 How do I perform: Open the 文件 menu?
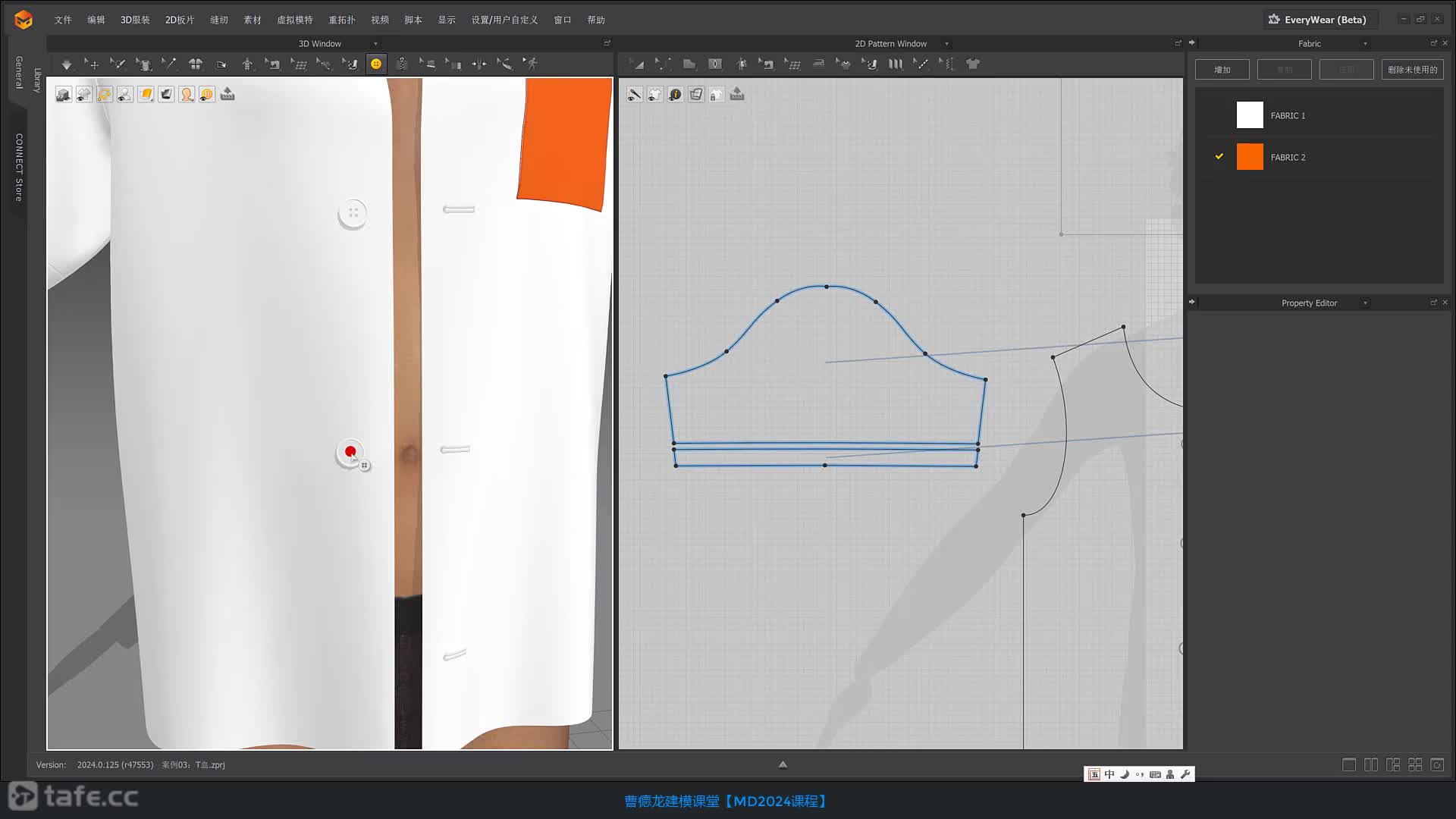click(x=63, y=20)
